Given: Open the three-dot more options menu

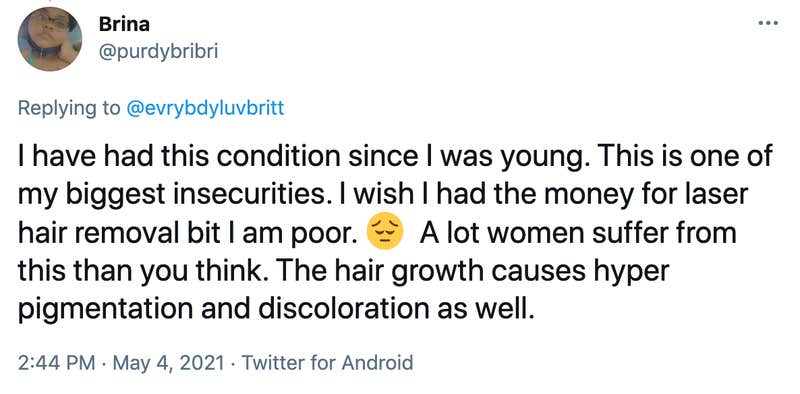Looking at the screenshot, I should click(x=768, y=23).
